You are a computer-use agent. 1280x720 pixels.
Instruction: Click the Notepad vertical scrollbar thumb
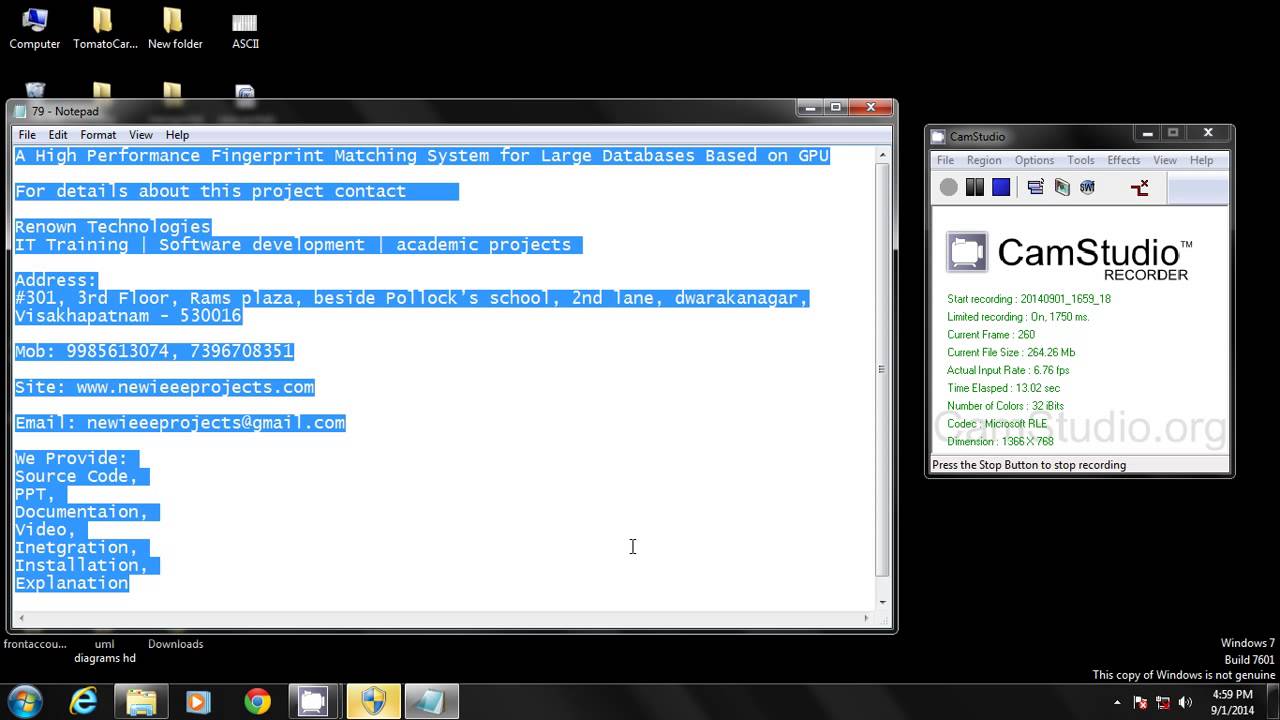[882, 370]
